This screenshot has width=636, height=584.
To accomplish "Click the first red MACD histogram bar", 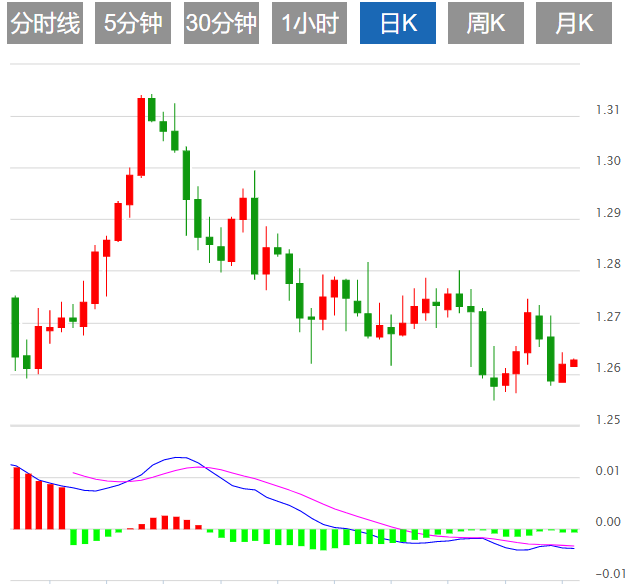I will click(x=17, y=498).
